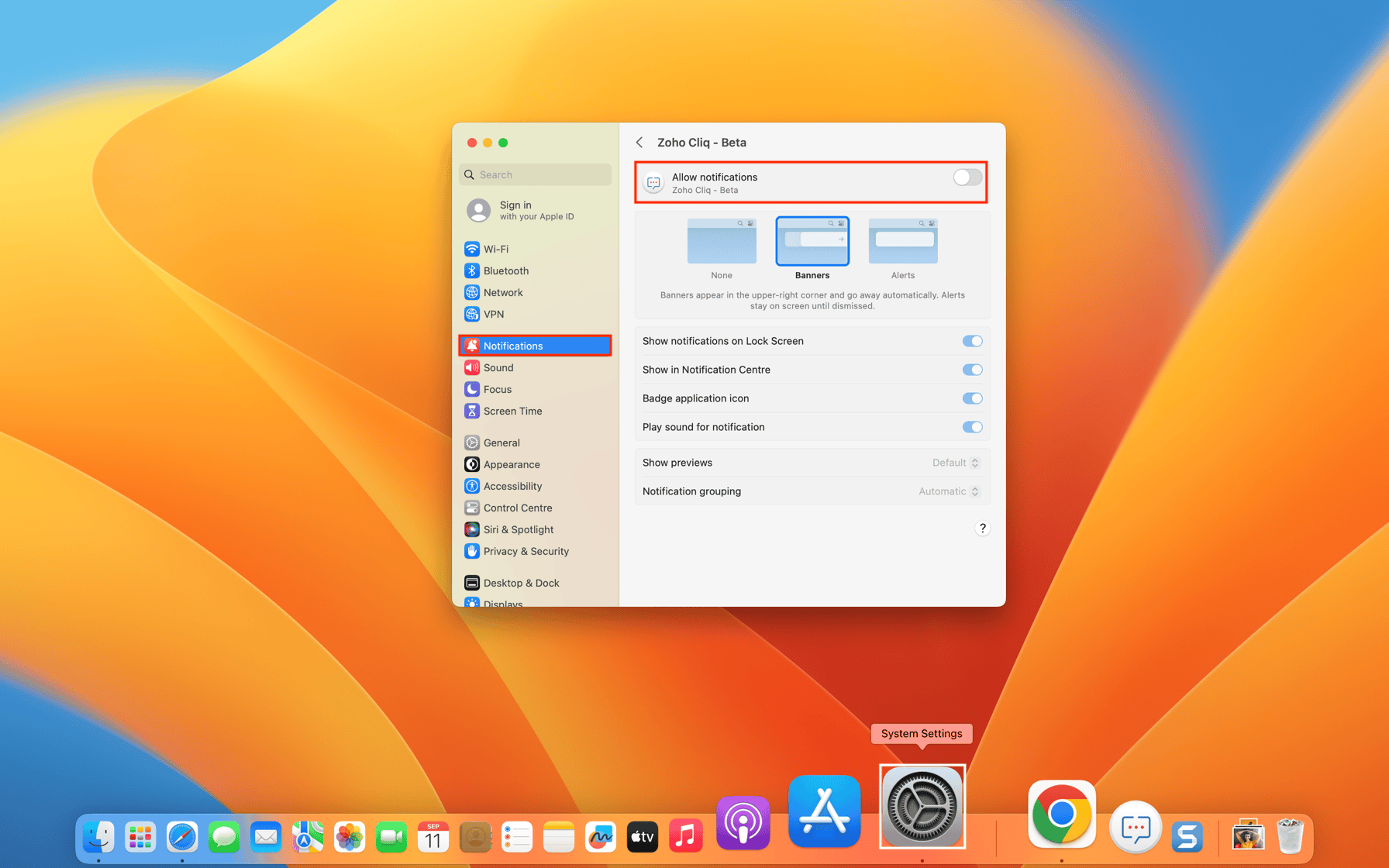
Task: Sign in with your Apple ID
Action: pos(535,210)
